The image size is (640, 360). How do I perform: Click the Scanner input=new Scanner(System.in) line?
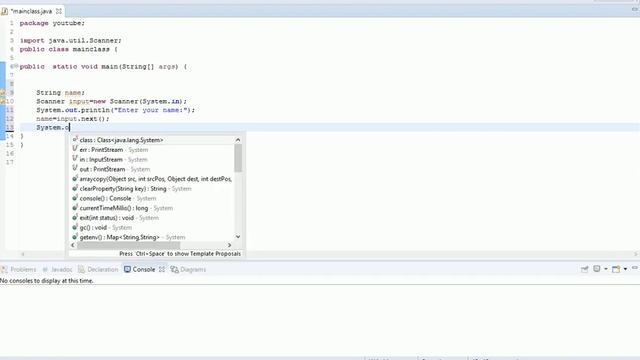[111, 101]
